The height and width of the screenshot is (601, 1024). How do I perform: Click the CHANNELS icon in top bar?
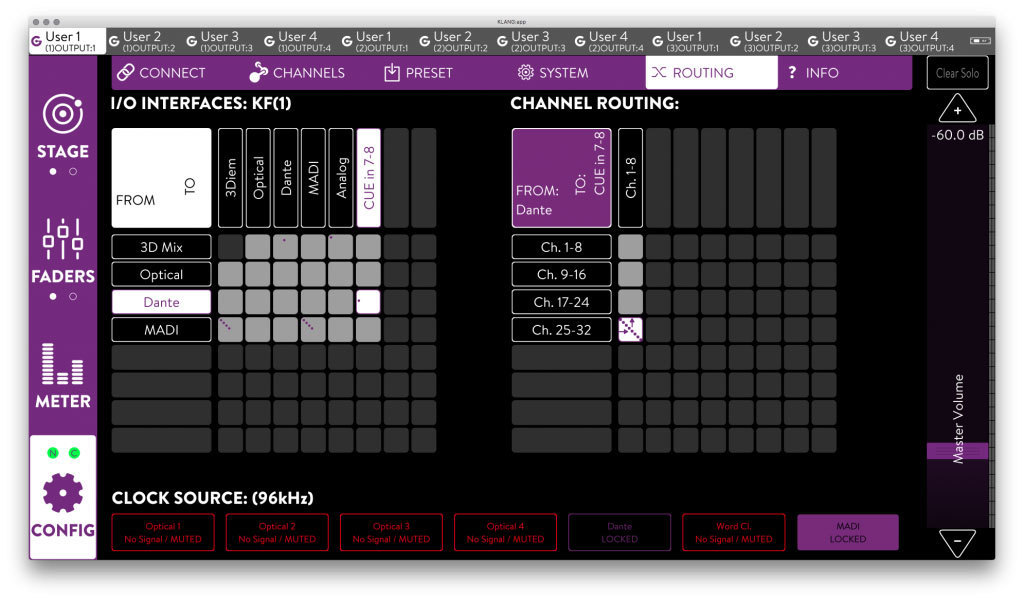click(259, 73)
